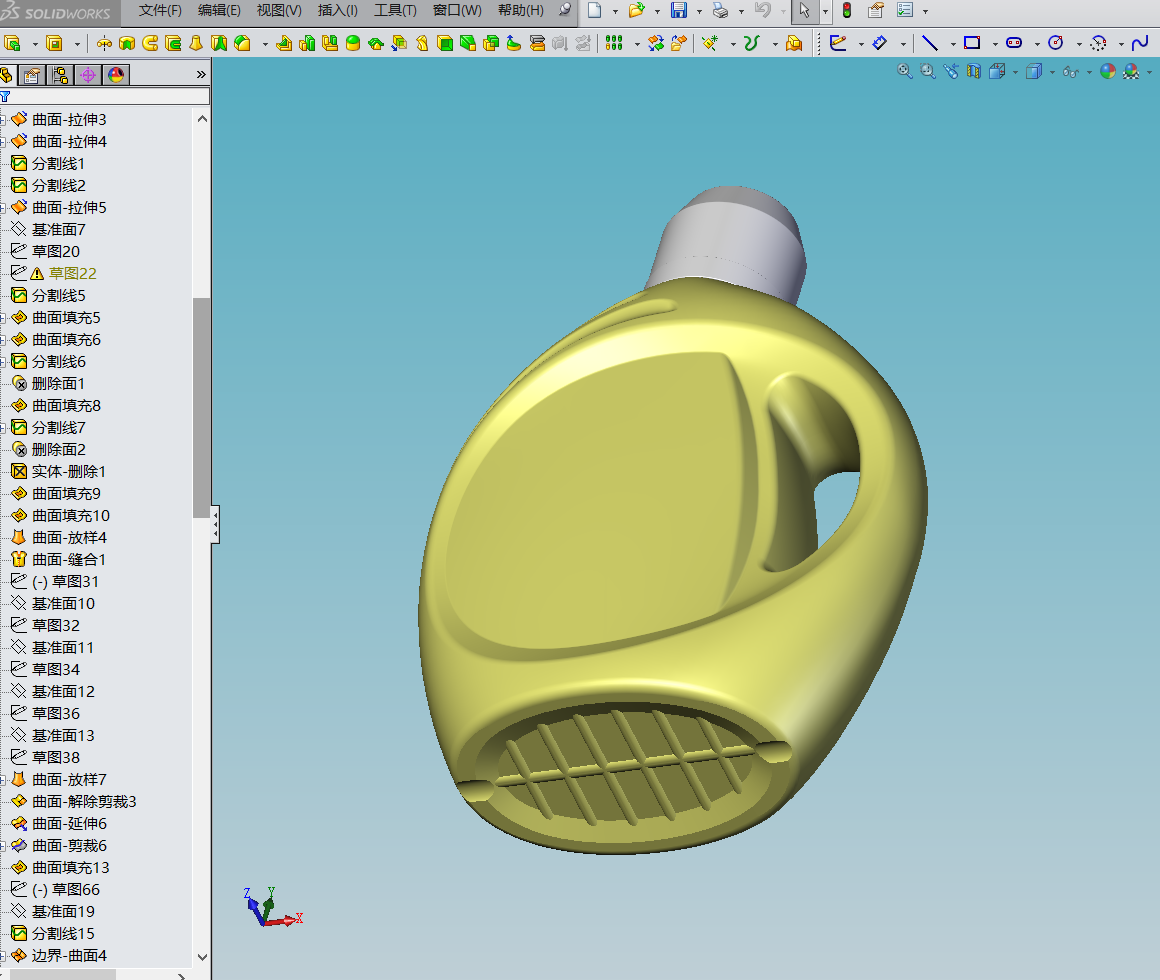This screenshot has width=1160, height=980.
Task: Collapse the left panel using the splitter handle
Action: click(x=215, y=525)
